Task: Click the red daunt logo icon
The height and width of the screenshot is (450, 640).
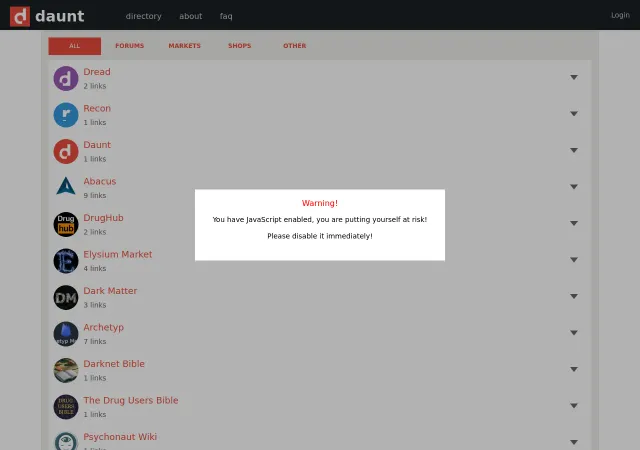Action: [x=20, y=16]
